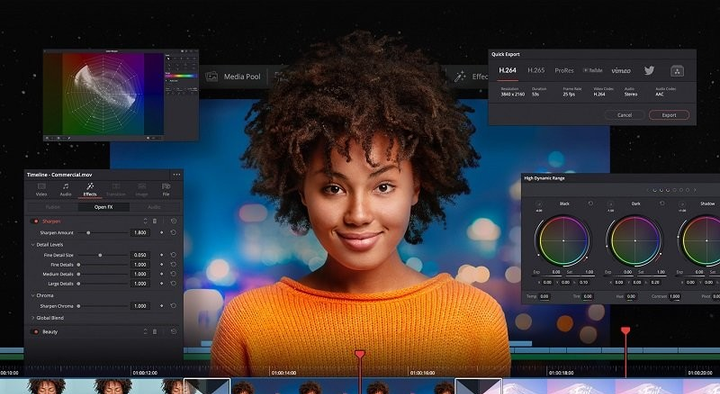
Task: Open the File inspector tab icon
Action: pos(166,186)
